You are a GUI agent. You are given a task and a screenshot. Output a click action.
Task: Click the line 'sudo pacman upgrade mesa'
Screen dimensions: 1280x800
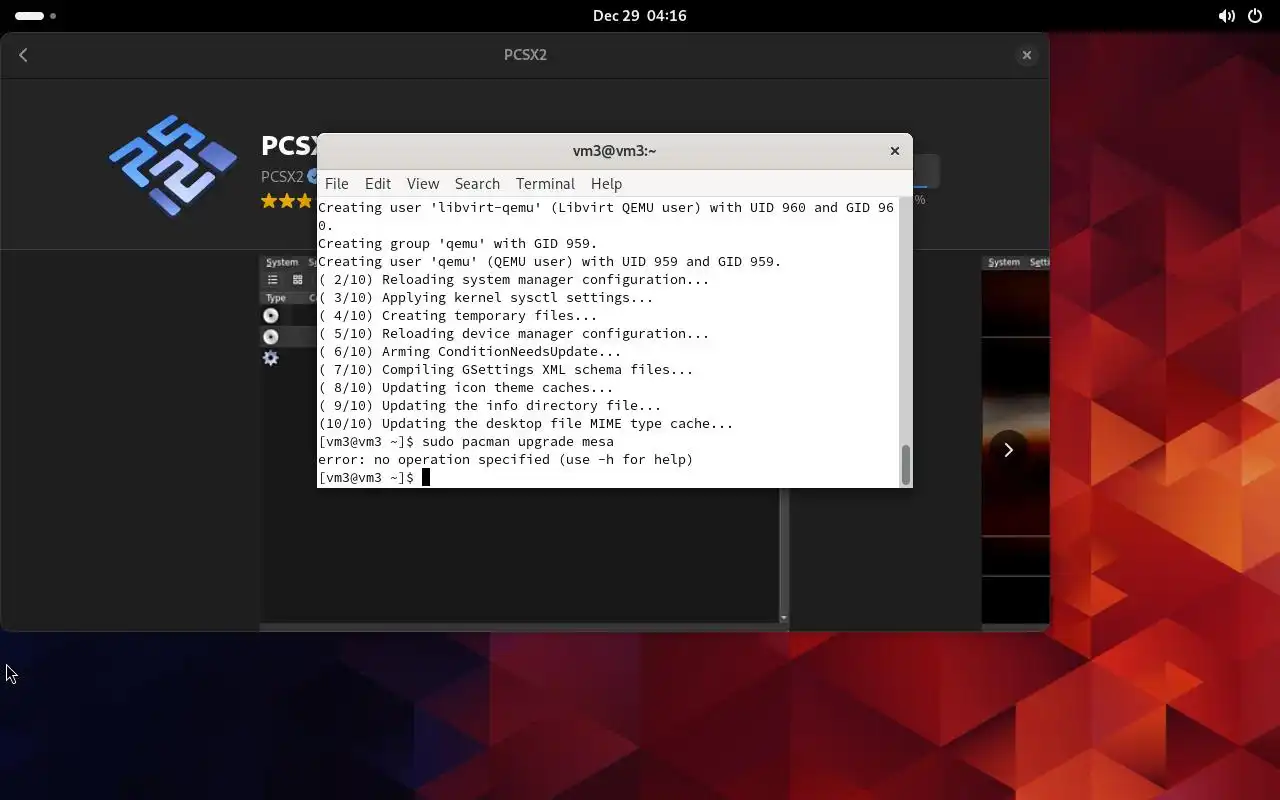(518, 441)
